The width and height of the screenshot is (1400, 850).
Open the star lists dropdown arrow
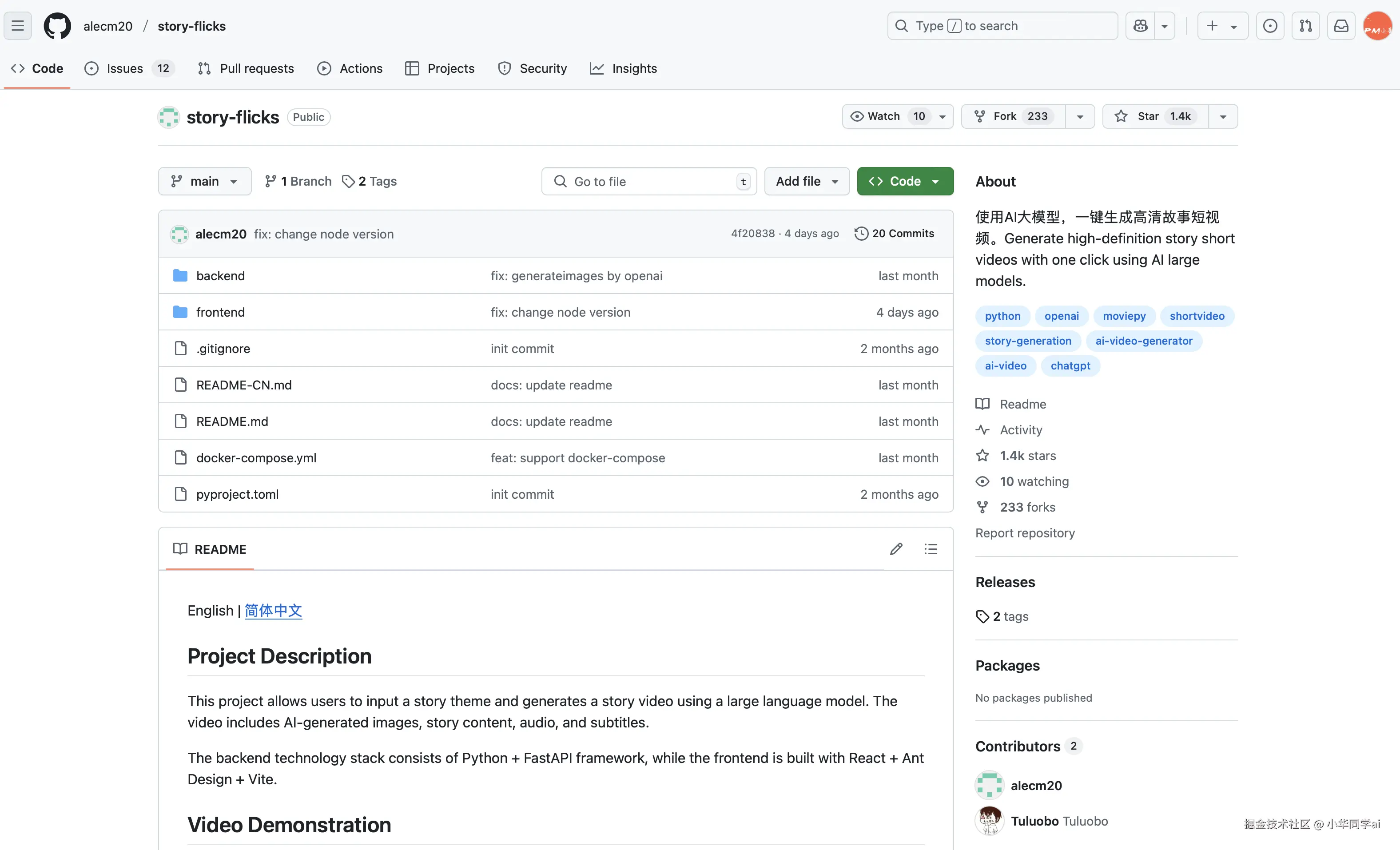pos(1223,116)
